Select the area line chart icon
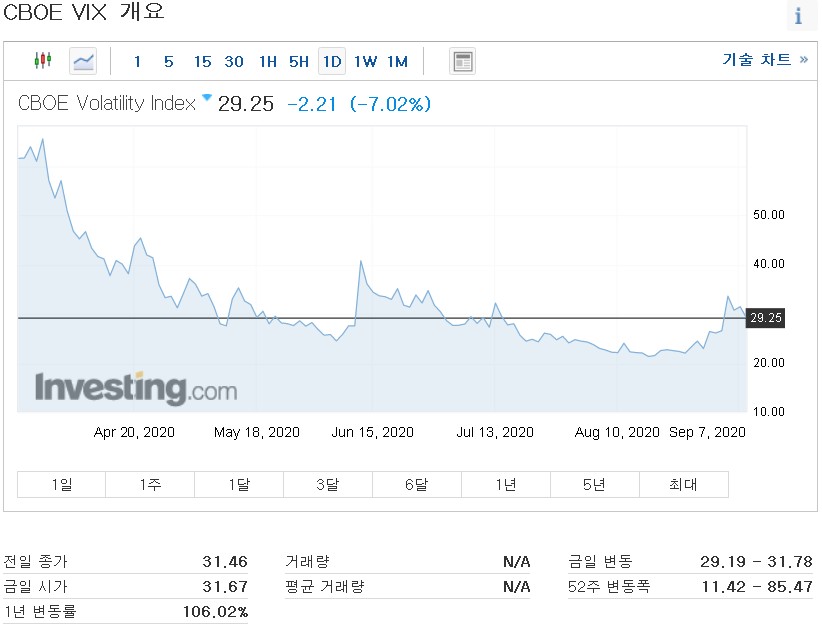This screenshot has width=822, height=635. 83,61
